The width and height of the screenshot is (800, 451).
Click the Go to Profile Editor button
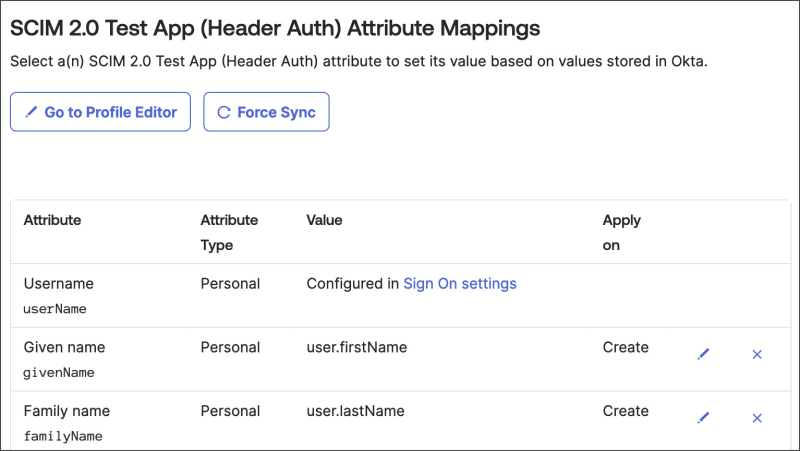click(x=101, y=112)
